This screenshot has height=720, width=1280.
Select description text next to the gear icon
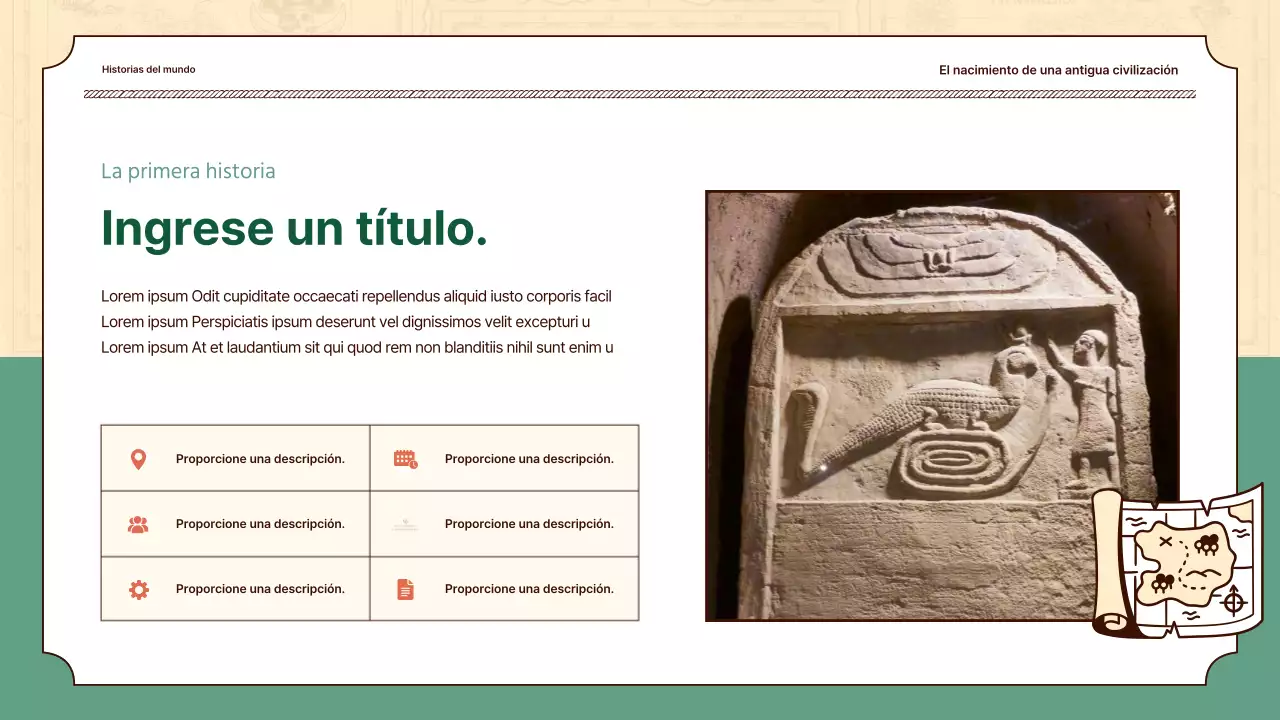pyautogui.click(x=261, y=589)
